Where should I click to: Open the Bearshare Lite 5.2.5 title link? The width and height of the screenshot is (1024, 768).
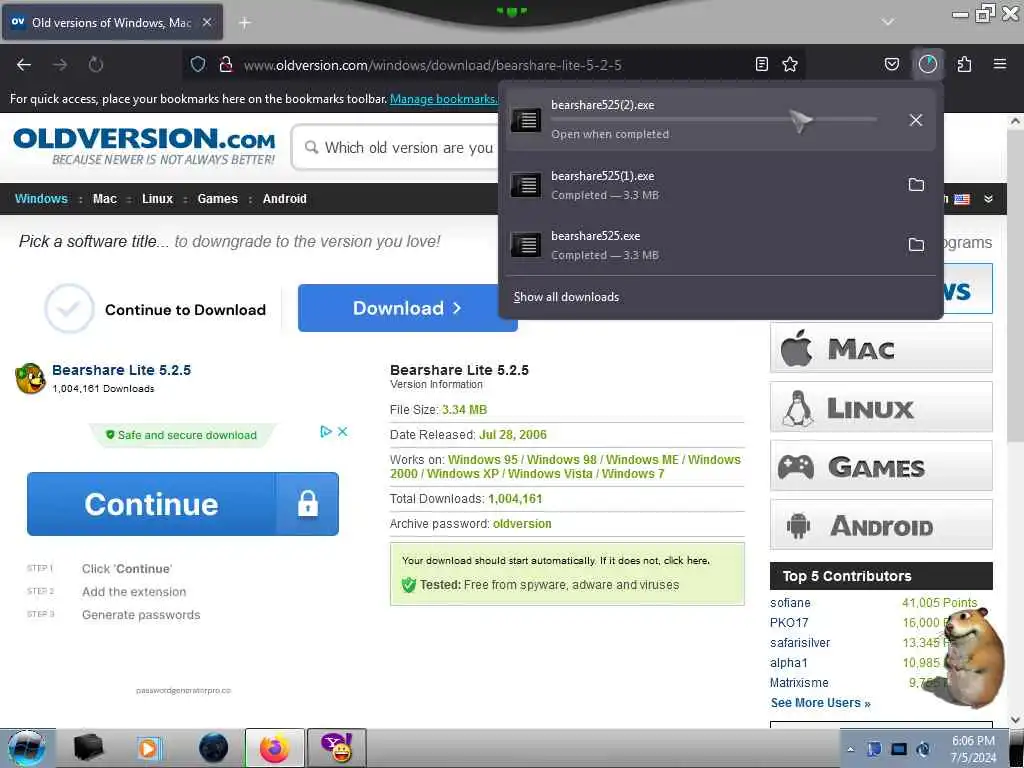tap(121, 370)
